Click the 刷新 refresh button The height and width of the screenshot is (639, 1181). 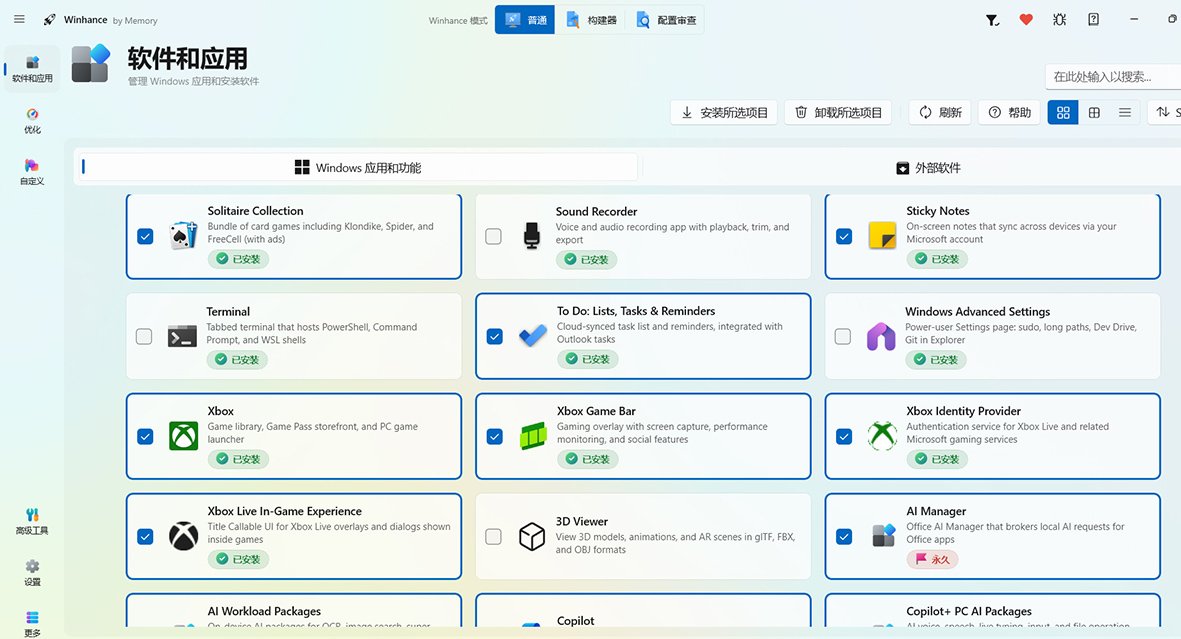pyautogui.click(x=940, y=112)
